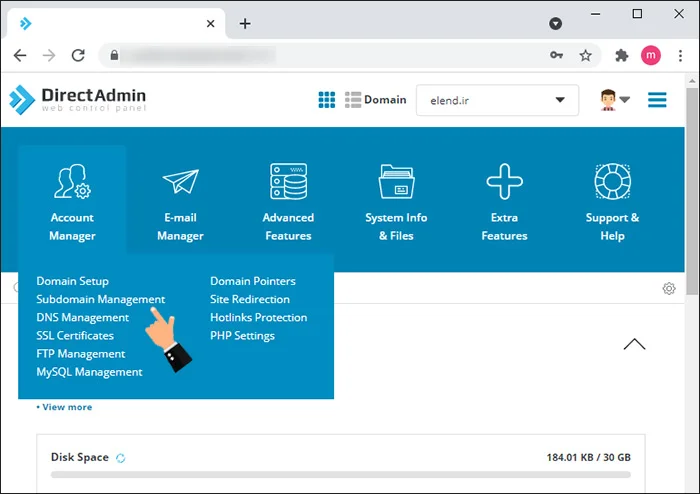Go to PHP Settings
Image resolution: width=700 pixels, height=494 pixels.
[242, 336]
